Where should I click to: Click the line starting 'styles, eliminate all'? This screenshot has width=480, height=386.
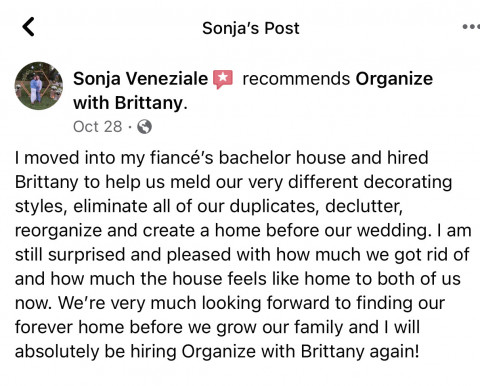click(209, 206)
